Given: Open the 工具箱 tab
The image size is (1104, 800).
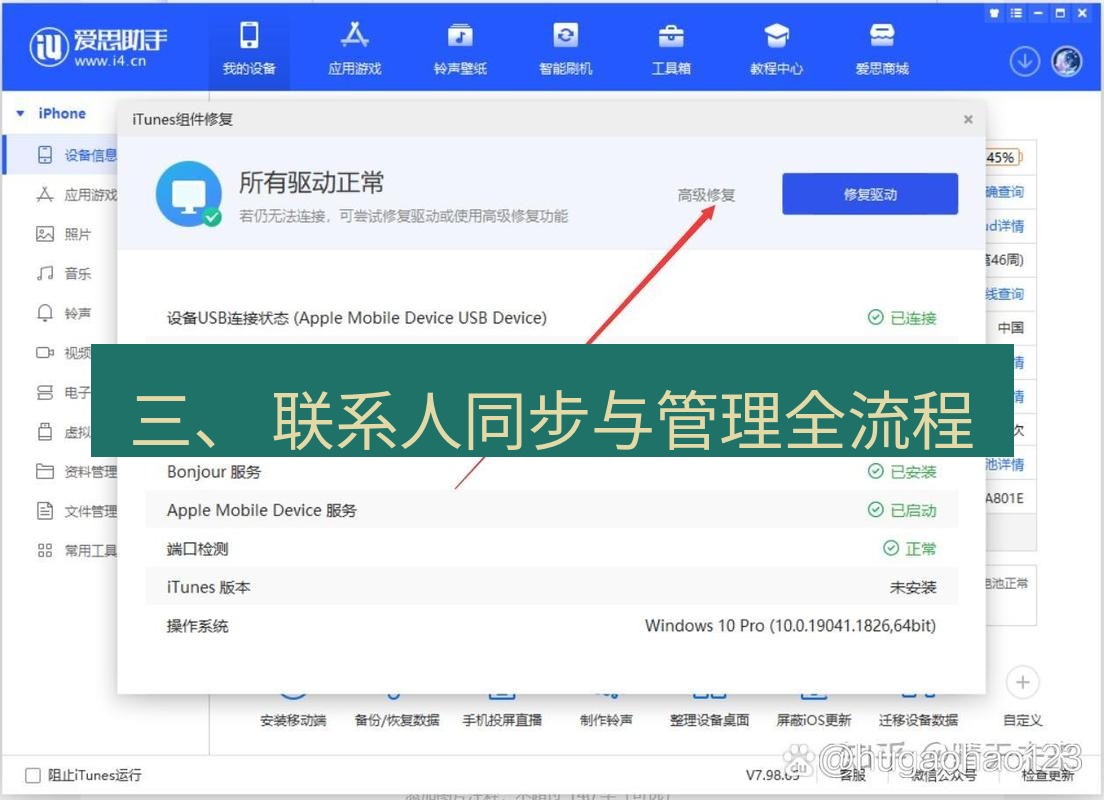Looking at the screenshot, I should click(670, 49).
